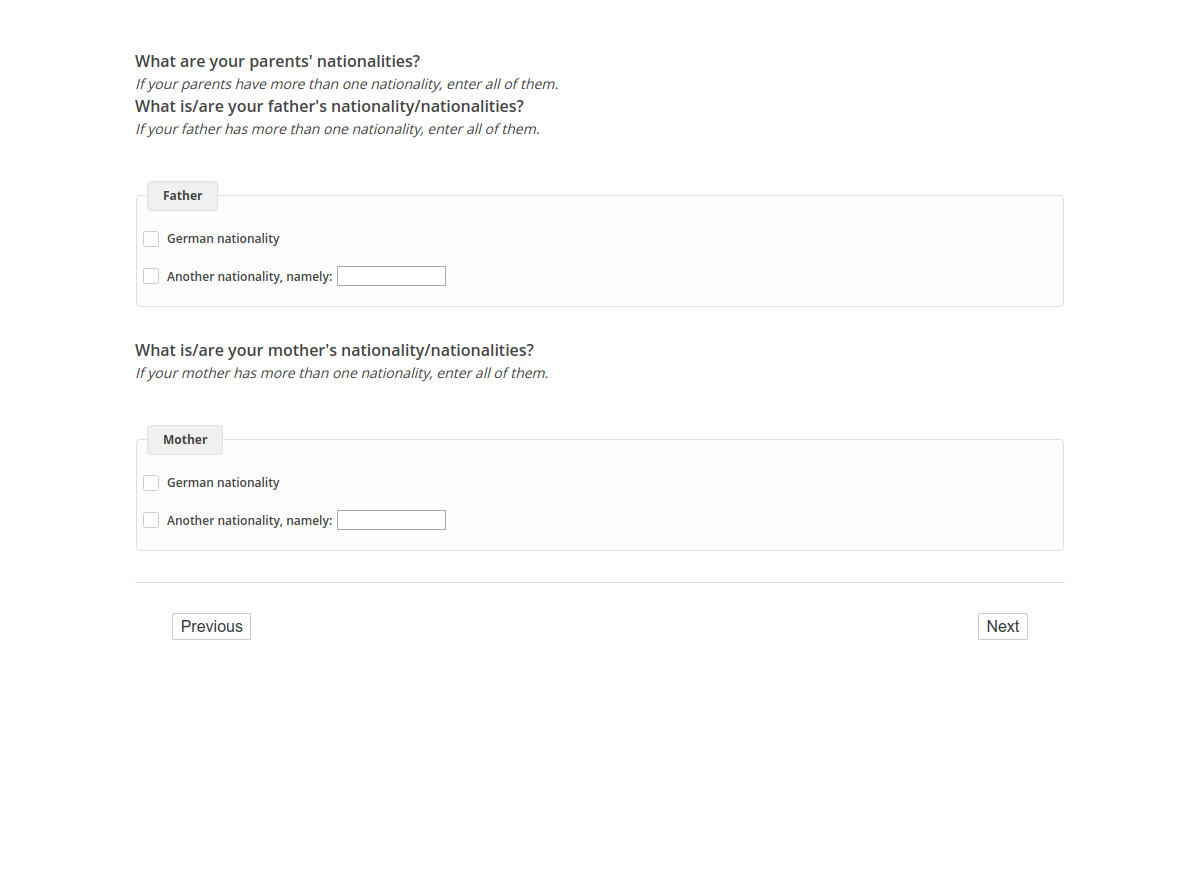Click the italic hint about mother's nationalities
The image size is (1200, 882).
pyautogui.click(x=341, y=373)
